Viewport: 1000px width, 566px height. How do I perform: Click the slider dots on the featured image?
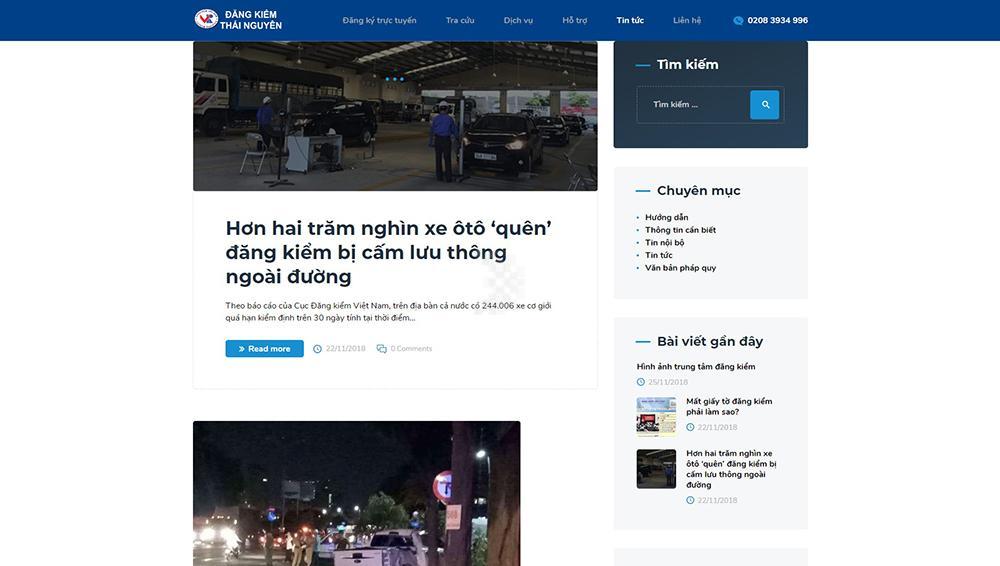click(x=395, y=79)
